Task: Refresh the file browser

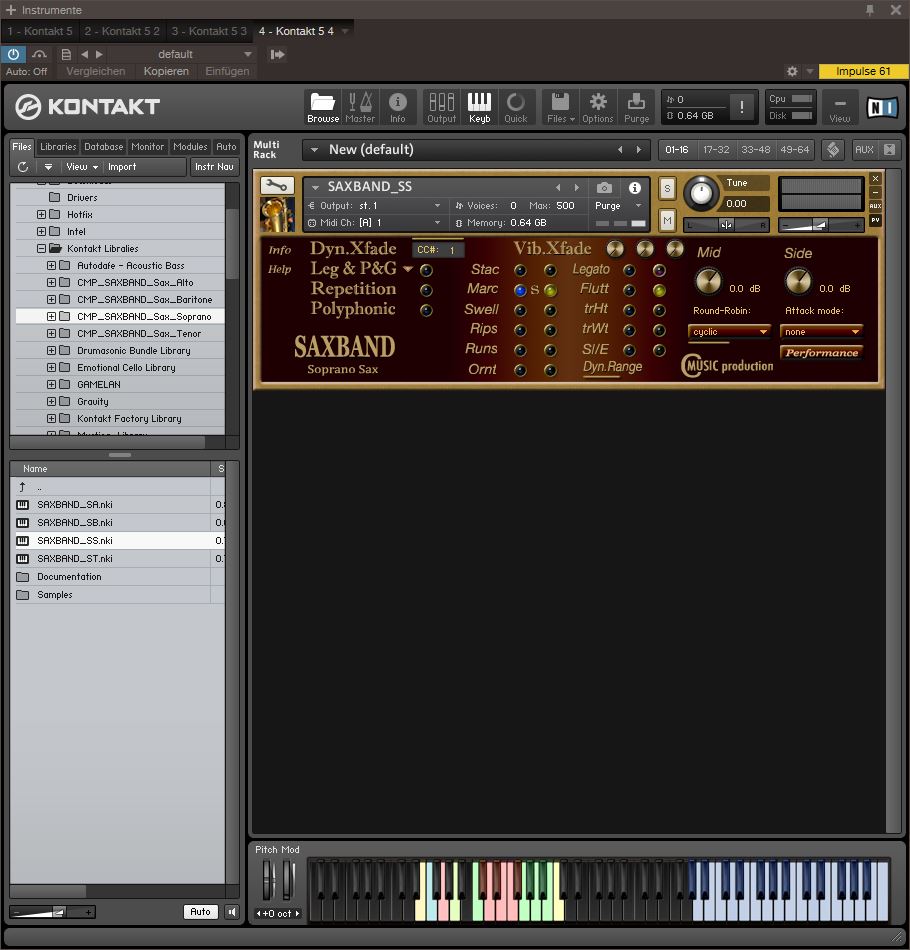Action: pyautogui.click(x=23, y=167)
